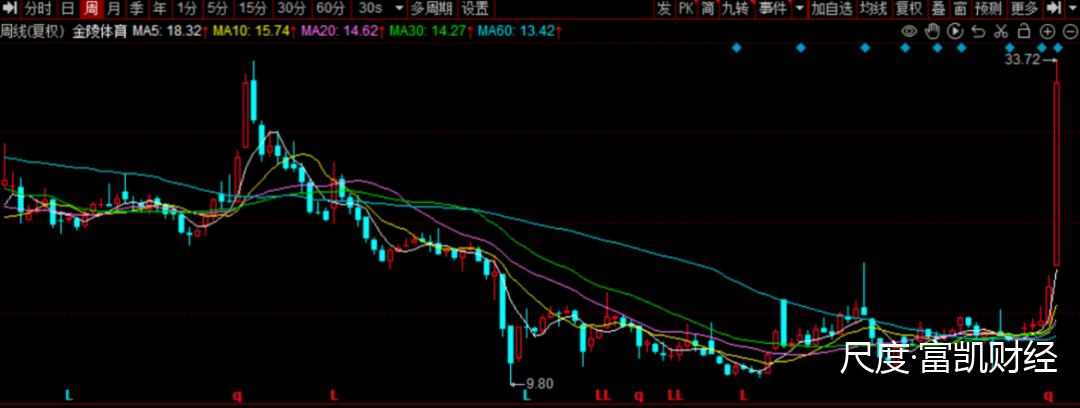Select the scissors cut tool
This screenshot has height=408, width=1080.
click(x=1000, y=31)
